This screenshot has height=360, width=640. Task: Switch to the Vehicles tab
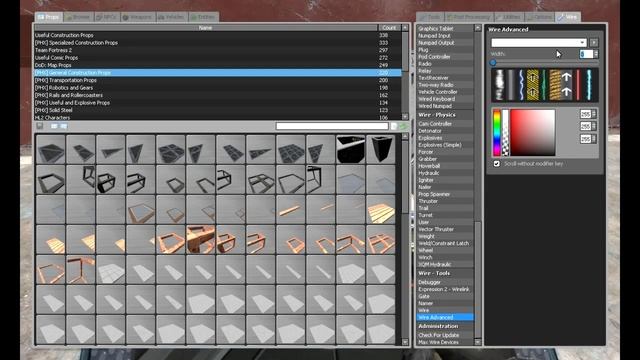(171, 17)
